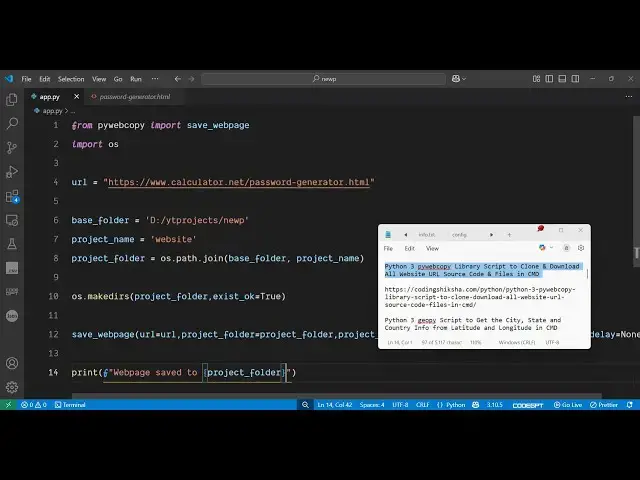
Task: Open the Explorer view in the activity bar
Action: point(12,100)
